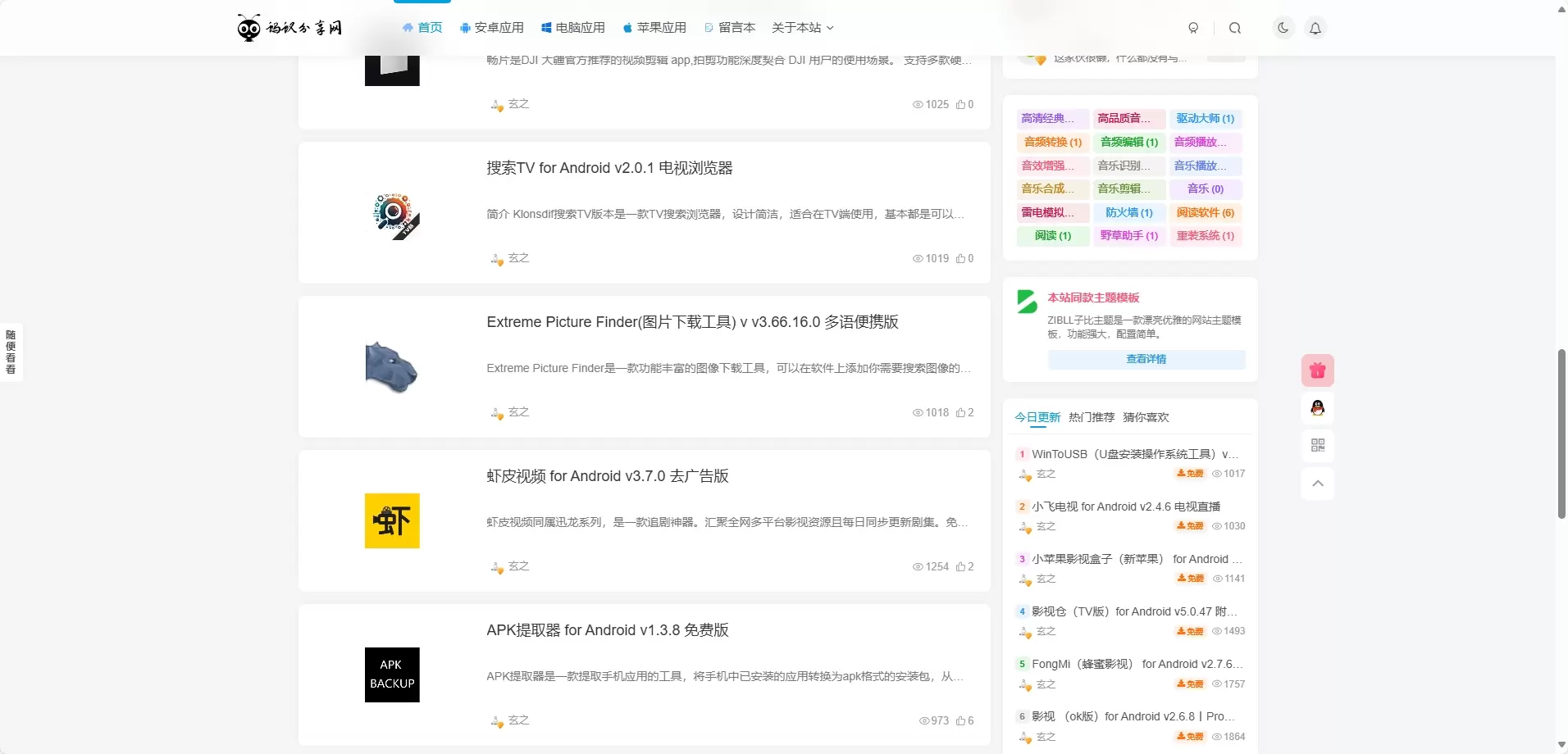Click the ZIBLL theme green logo icon

click(x=1027, y=302)
